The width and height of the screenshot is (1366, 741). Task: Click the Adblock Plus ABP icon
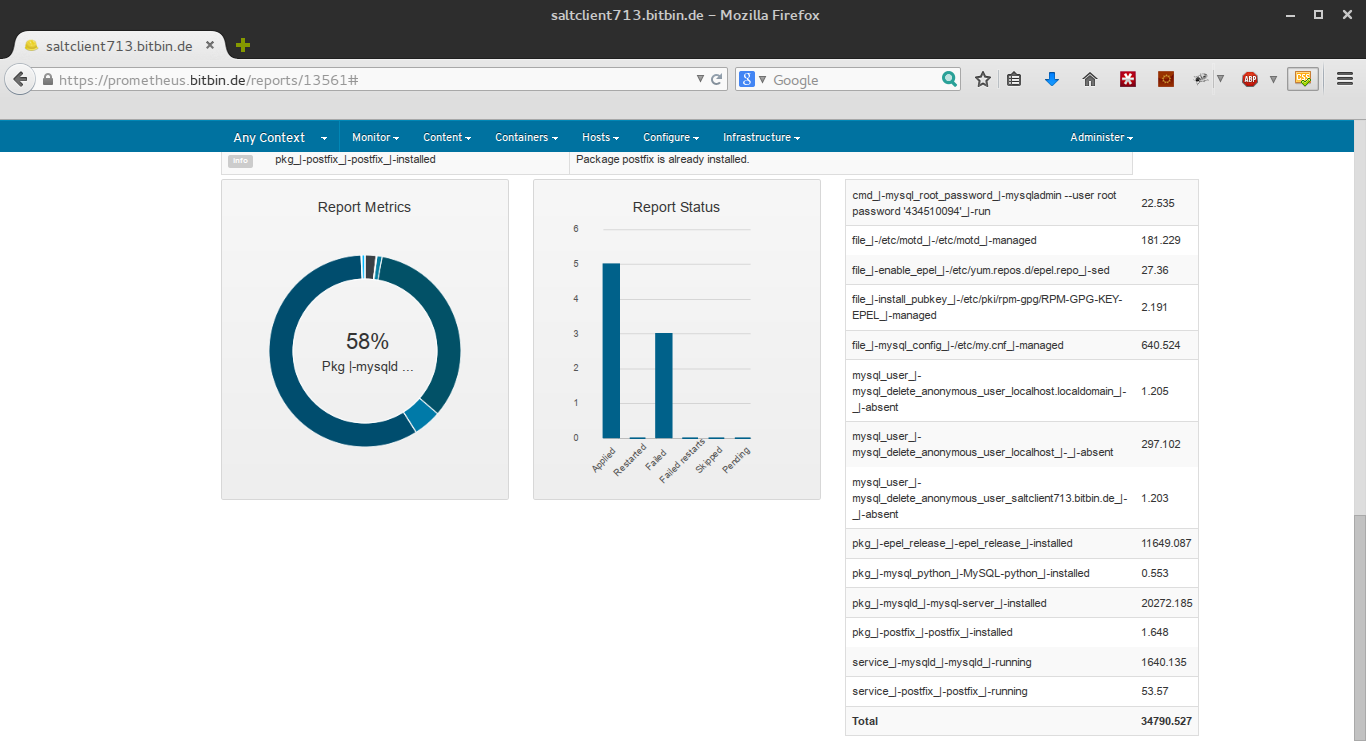tap(1249, 79)
